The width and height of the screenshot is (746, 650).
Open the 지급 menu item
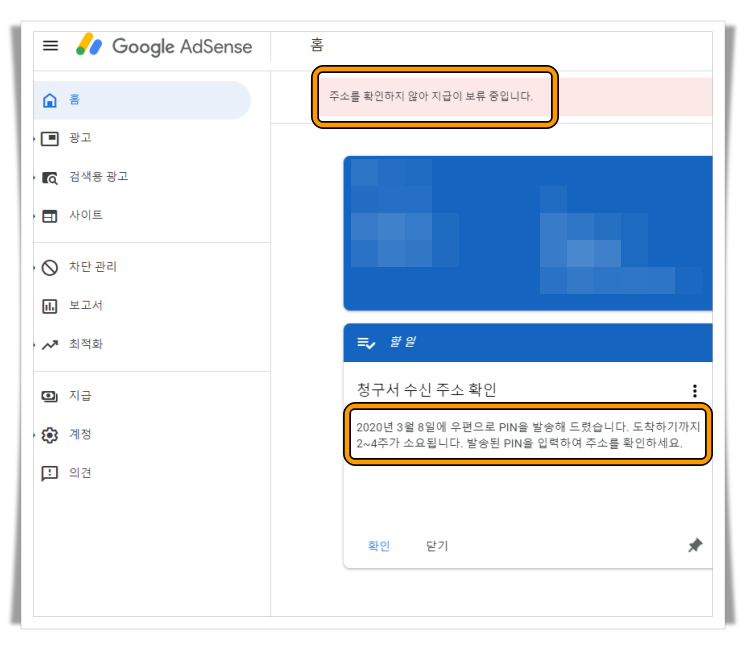click(80, 395)
